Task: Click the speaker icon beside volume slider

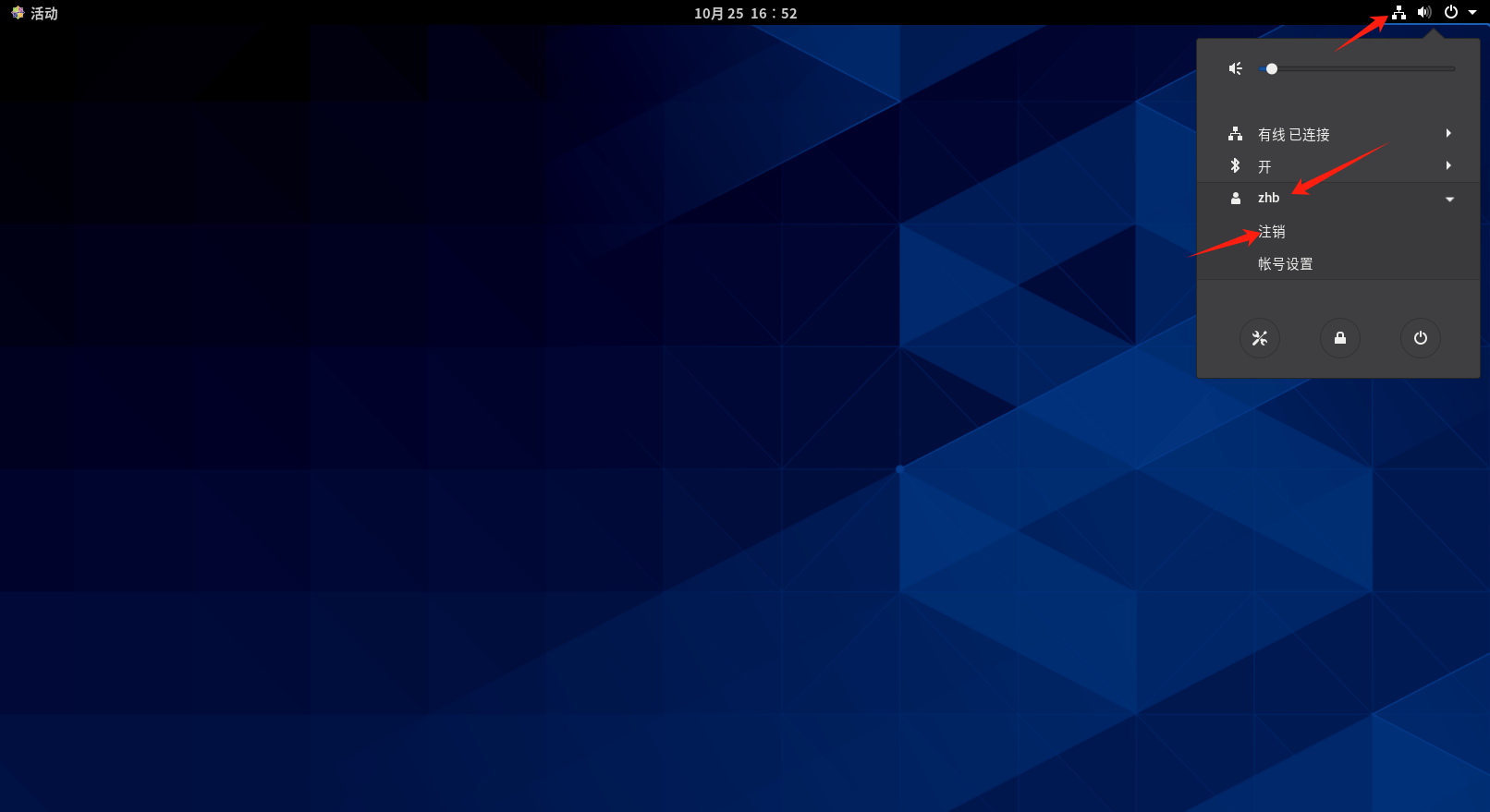Action: [1235, 68]
